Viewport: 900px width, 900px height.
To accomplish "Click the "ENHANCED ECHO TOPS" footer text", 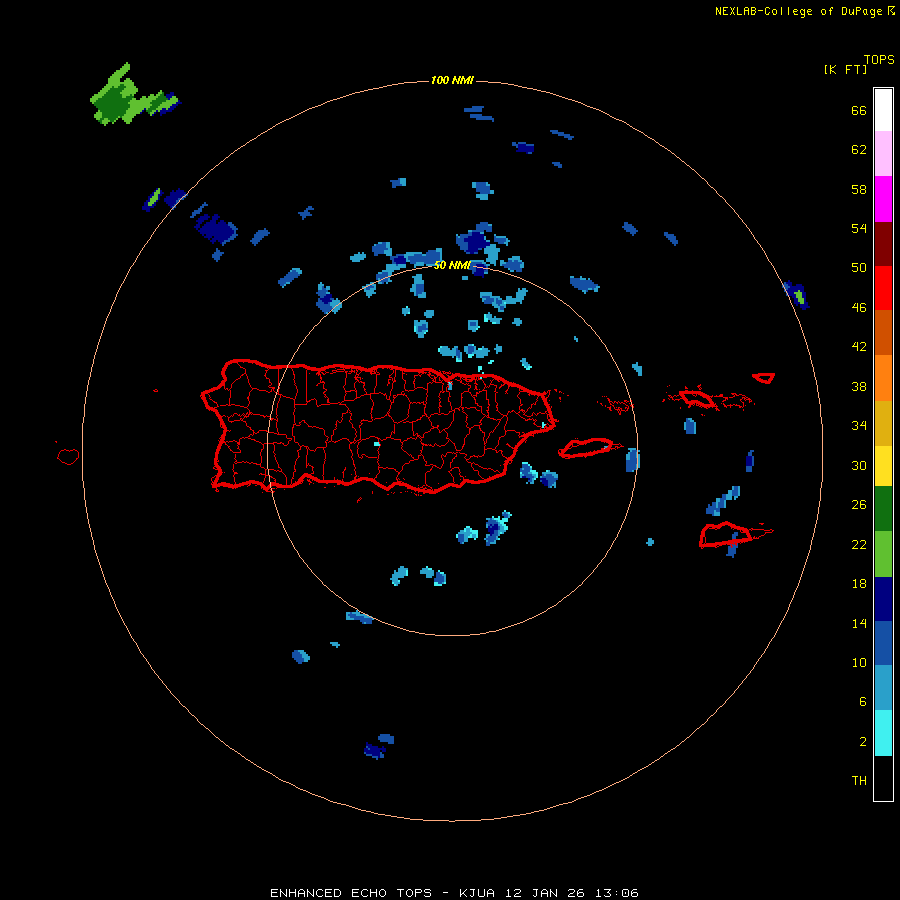I will click(351, 893).
